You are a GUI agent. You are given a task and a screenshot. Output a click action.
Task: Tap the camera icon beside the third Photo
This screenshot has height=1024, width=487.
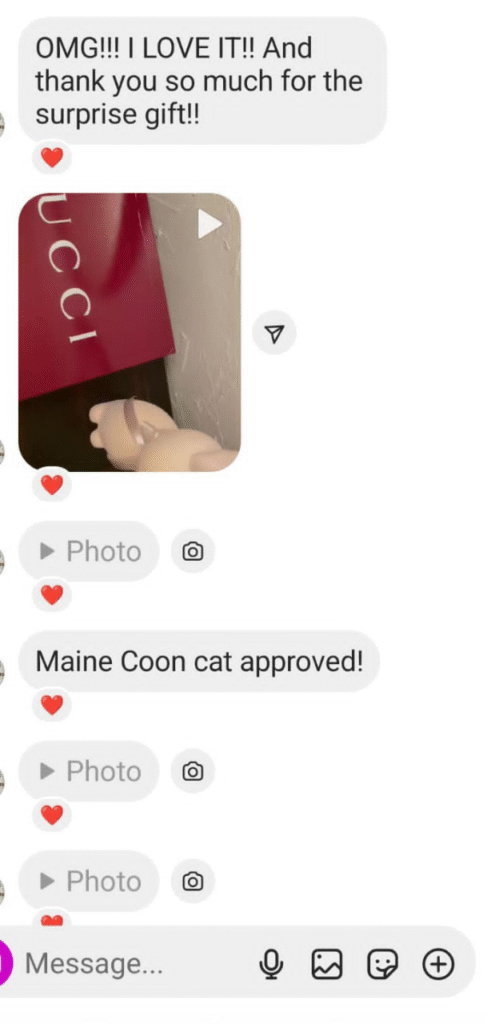tap(193, 882)
